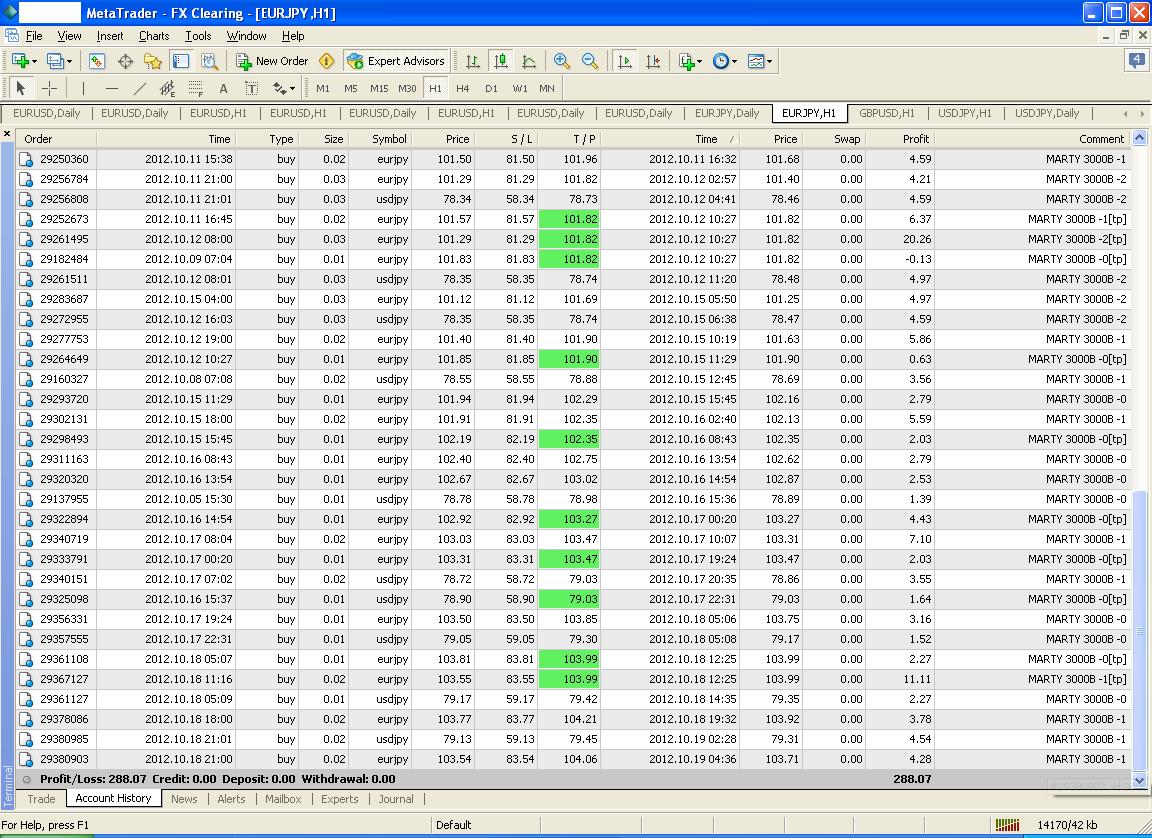Screen dimensions: 1152x838
Task: Click highlighted T/P 101.90 for order 29264649
Action: (569, 359)
